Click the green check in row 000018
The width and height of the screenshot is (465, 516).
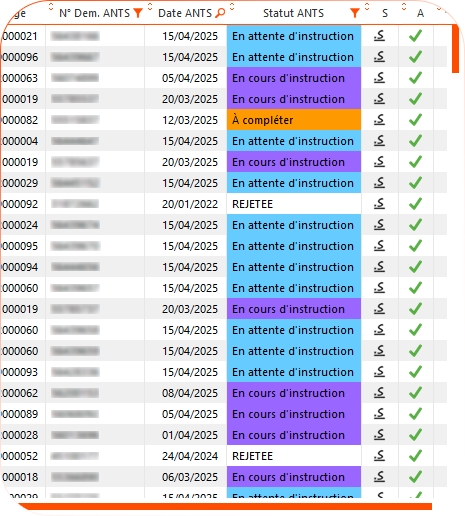(x=415, y=477)
